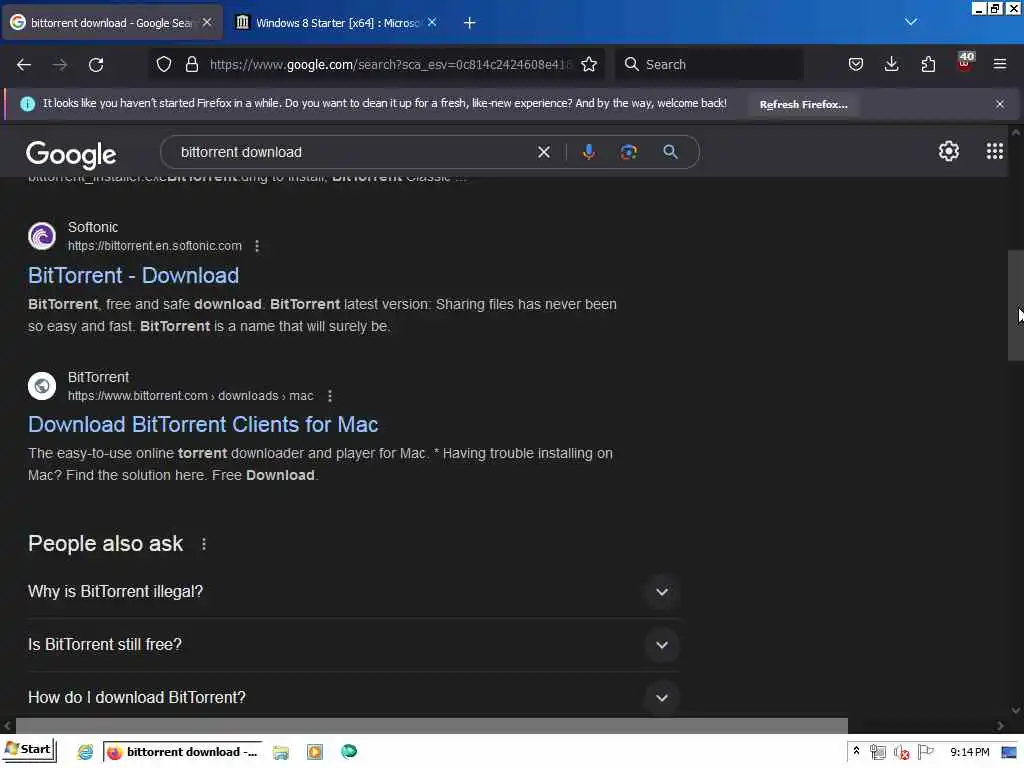1024x768 pixels.
Task: Open the Google apps grid
Action: [x=995, y=152]
